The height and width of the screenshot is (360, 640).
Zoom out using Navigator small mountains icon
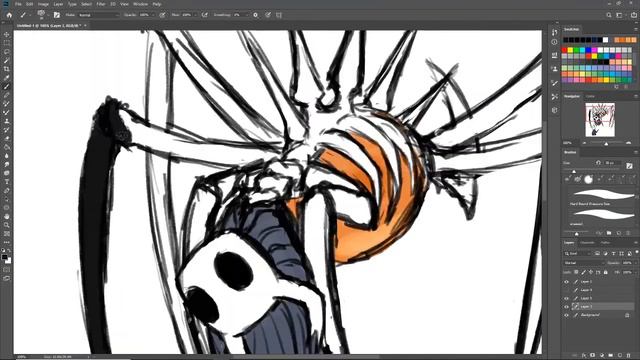coord(584,143)
